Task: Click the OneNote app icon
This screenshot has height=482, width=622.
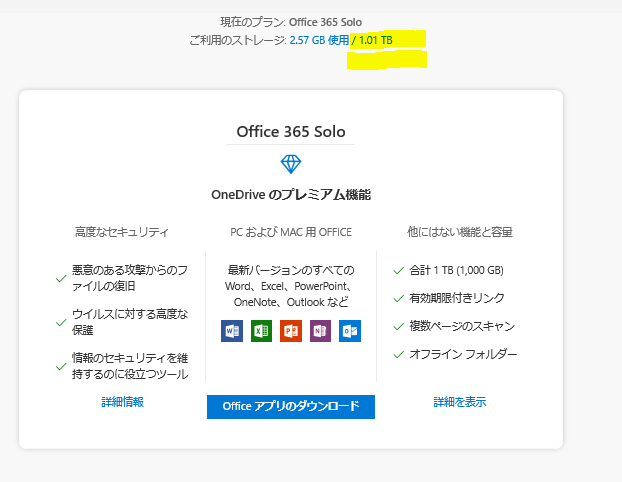Action: (x=320, y=331)
